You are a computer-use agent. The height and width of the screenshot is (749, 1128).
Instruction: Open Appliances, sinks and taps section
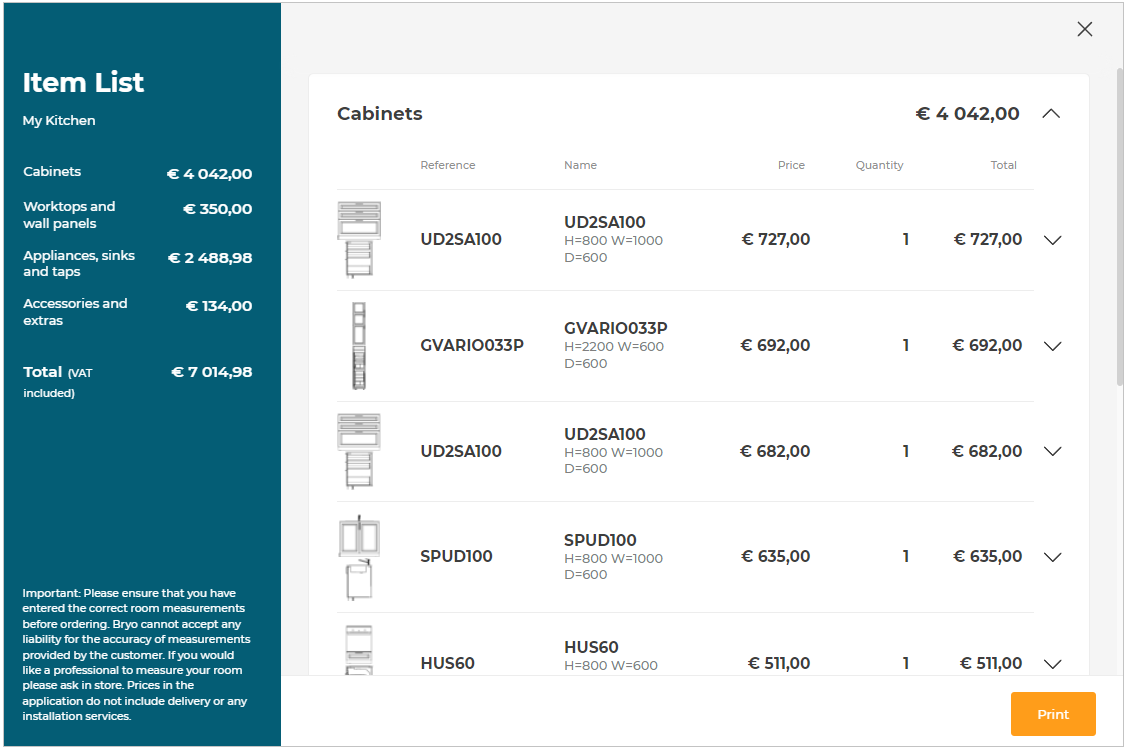click(79, 263)
